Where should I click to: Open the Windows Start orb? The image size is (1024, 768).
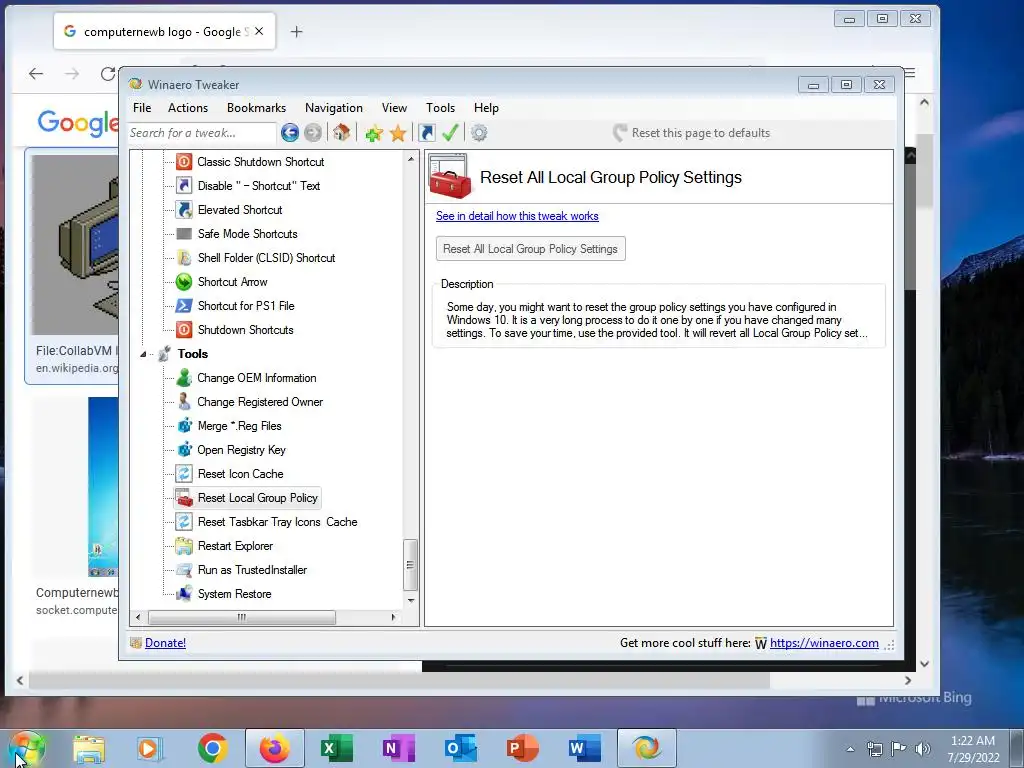click(26, 748)
